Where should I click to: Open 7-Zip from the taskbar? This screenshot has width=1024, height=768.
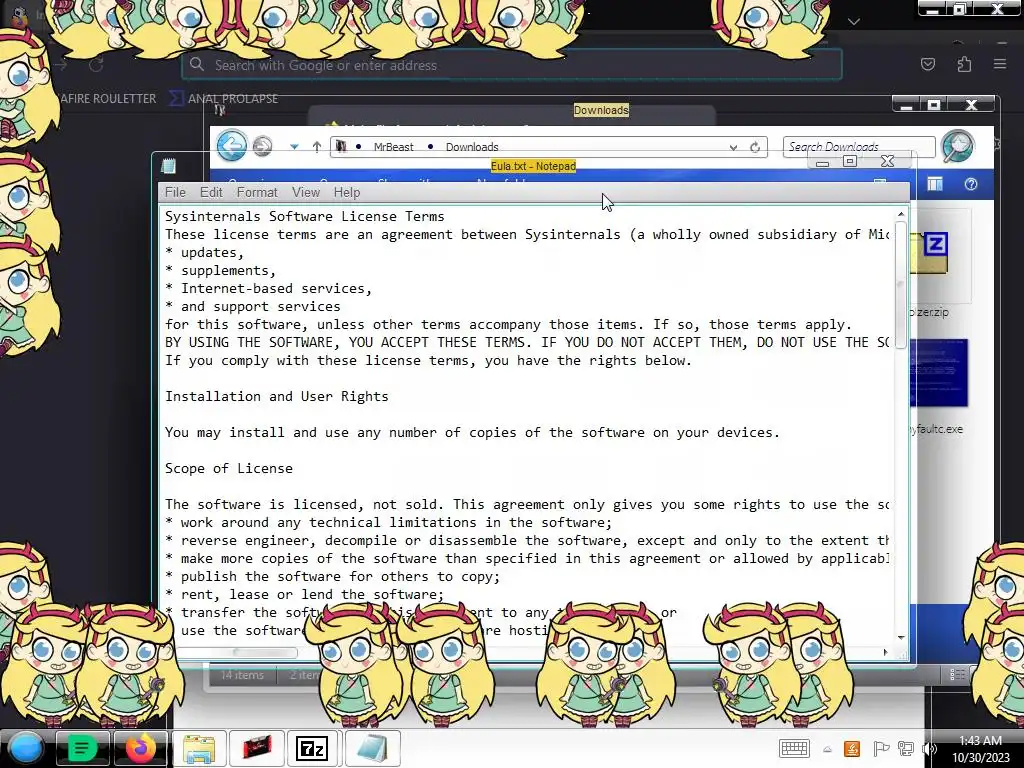click(312, 748)
